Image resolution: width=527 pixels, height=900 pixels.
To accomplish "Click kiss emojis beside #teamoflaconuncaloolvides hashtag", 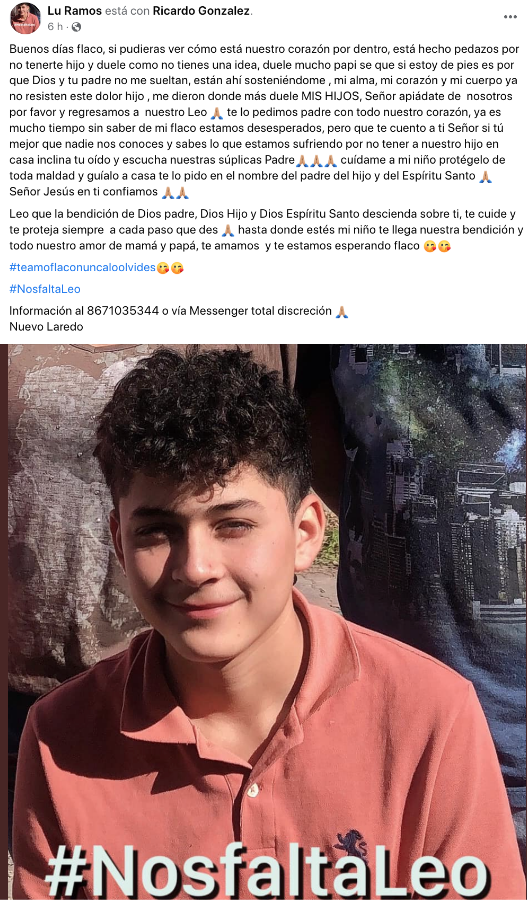I will [x=170, y=267].
